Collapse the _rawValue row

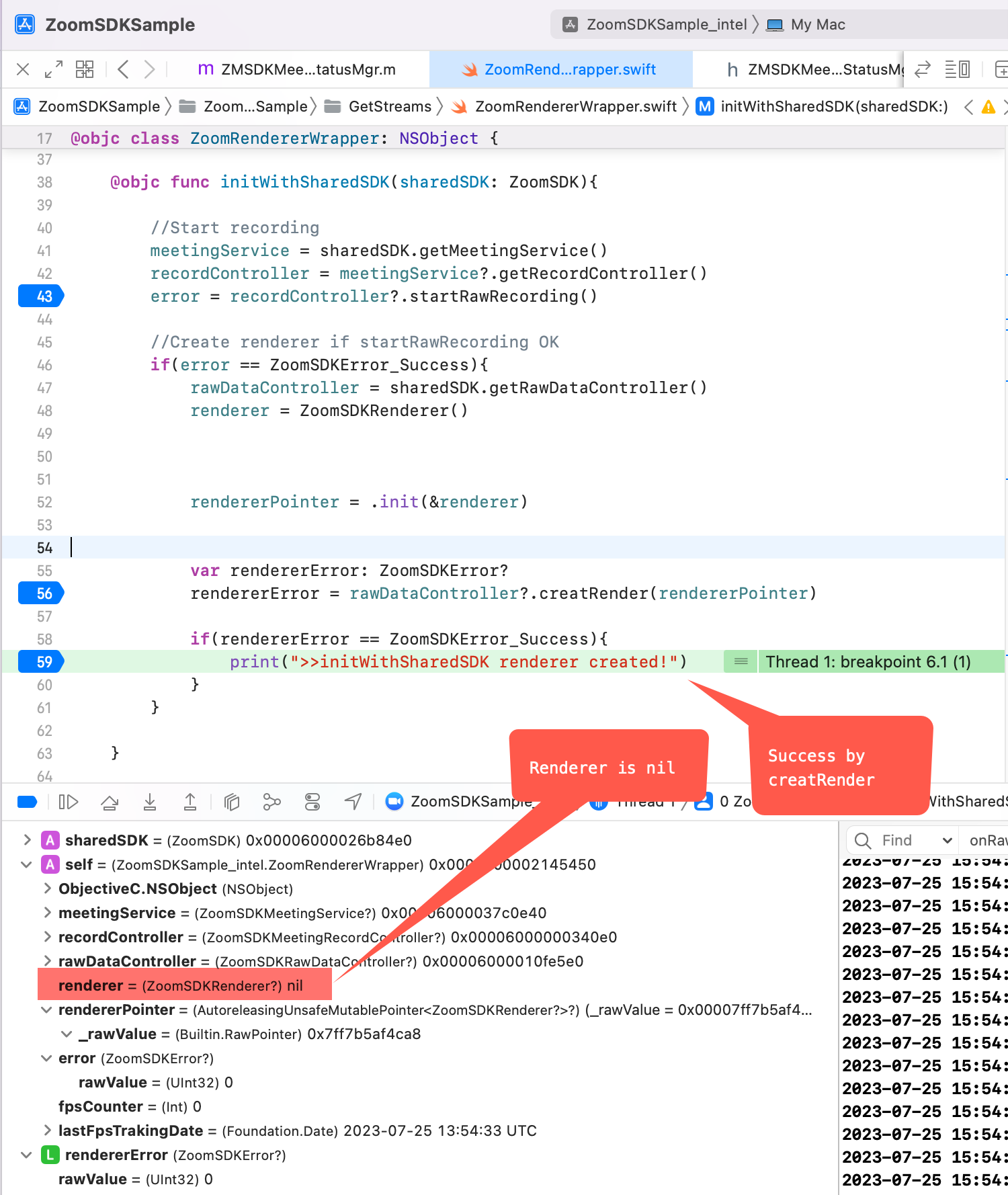pyautogui.click(x=67, y=1034)
